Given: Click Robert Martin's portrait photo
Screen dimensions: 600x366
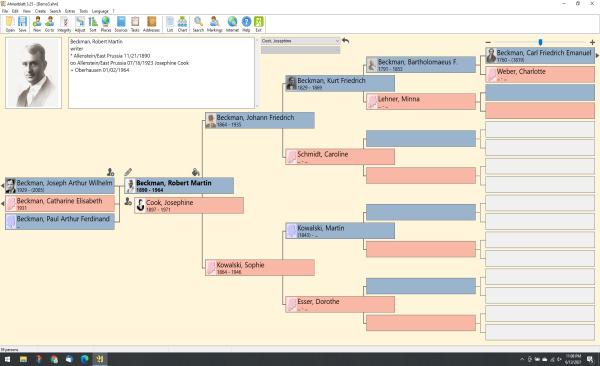Looking at the screenshot, I should [x=33, y=73].
